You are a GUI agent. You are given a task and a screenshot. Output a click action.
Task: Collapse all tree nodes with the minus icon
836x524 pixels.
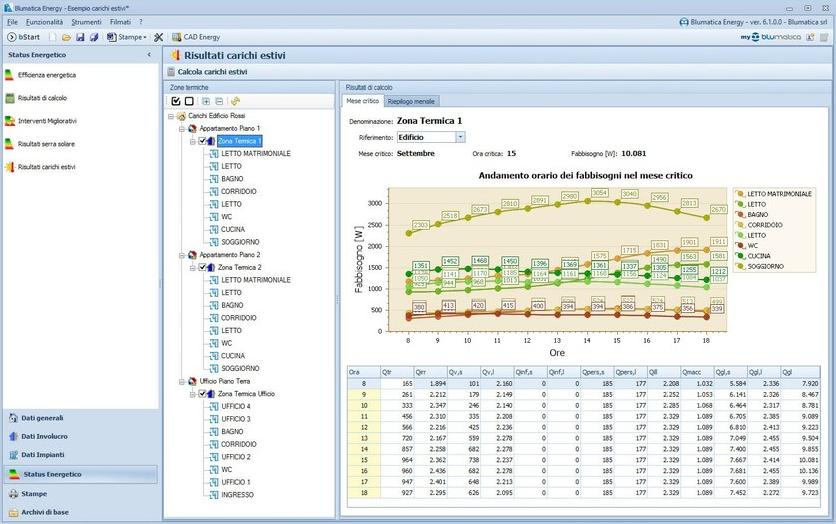tap(219, 101)
